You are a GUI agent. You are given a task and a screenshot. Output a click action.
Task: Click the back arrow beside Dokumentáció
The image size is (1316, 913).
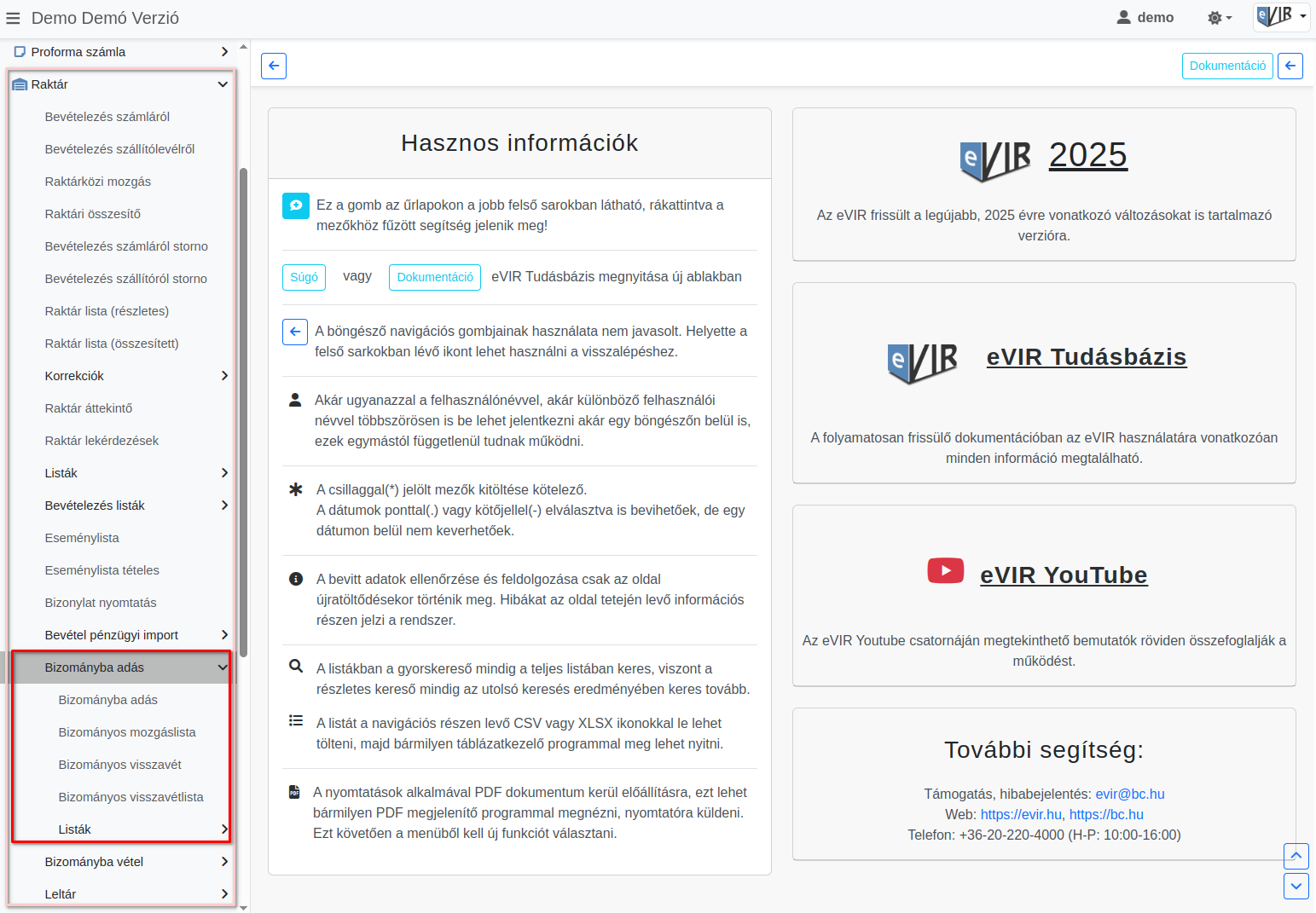(1290, 66)
